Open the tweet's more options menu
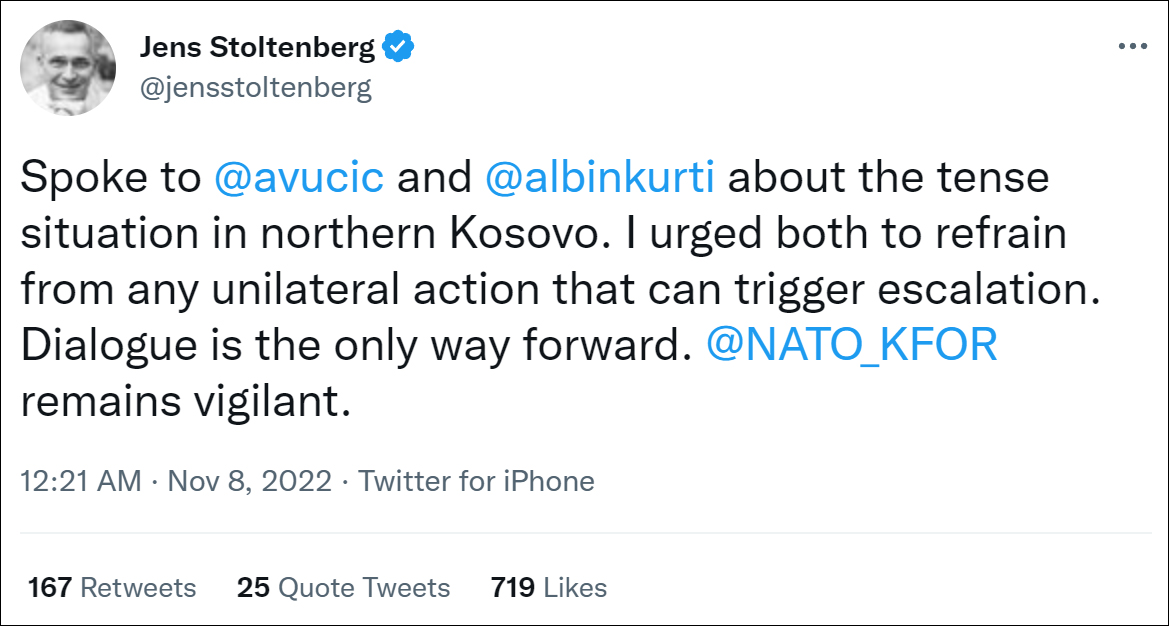This screenshot has width=1169, height=626. click(1132, 47)
